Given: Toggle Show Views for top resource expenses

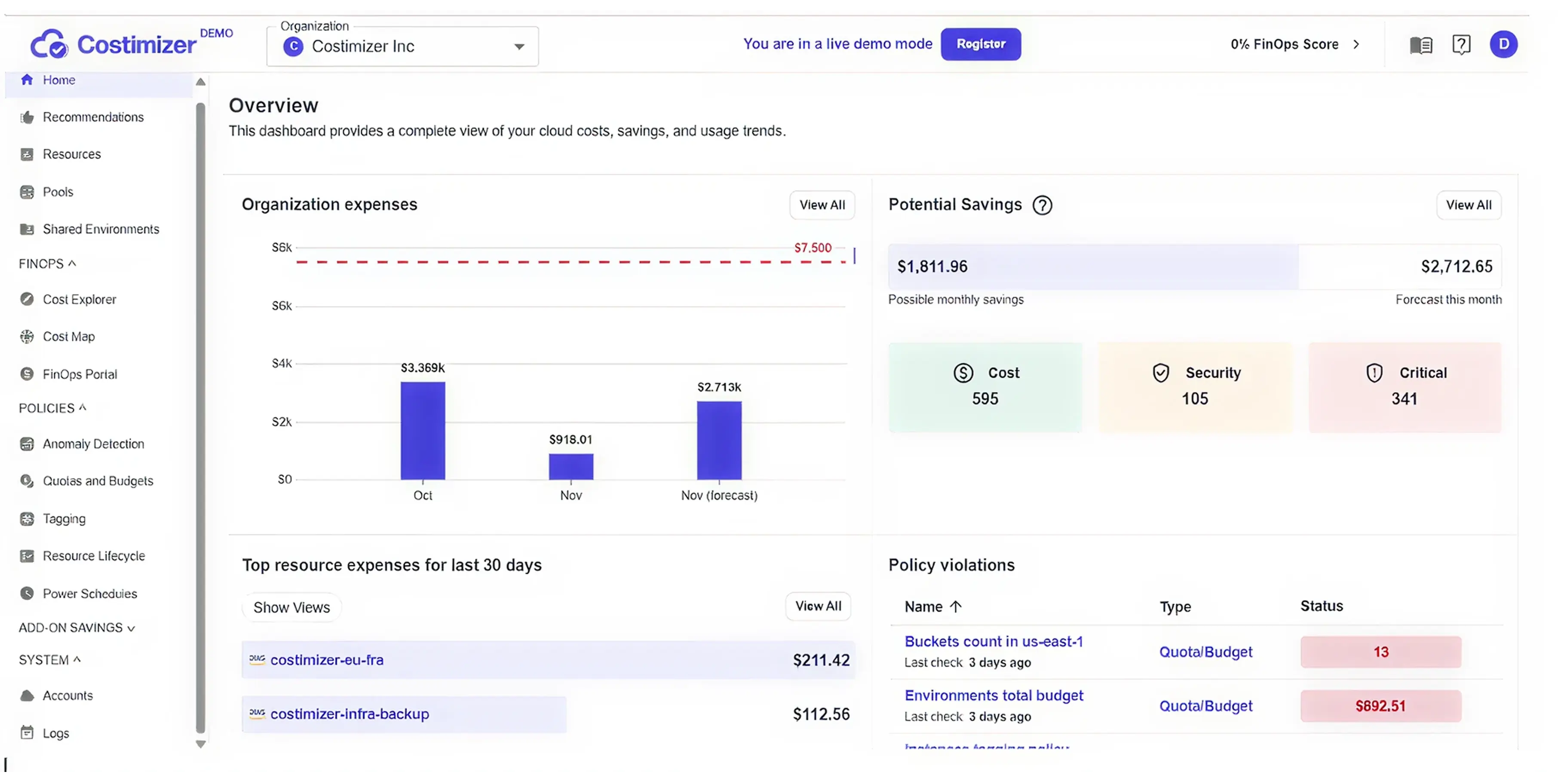Looking at the screenshot, I should click(x=291, y=607).
